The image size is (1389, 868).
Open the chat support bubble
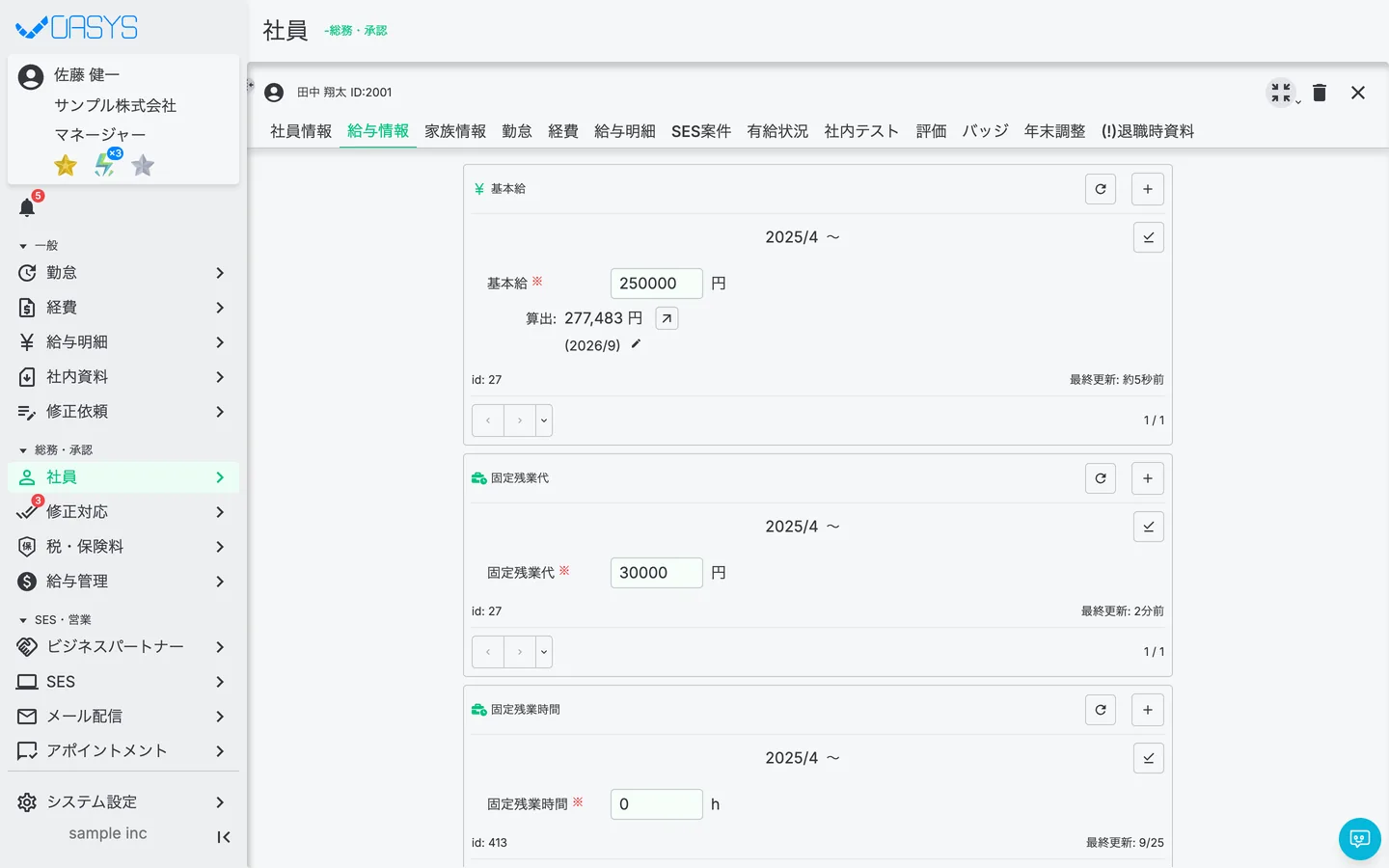click(1360, 839)
